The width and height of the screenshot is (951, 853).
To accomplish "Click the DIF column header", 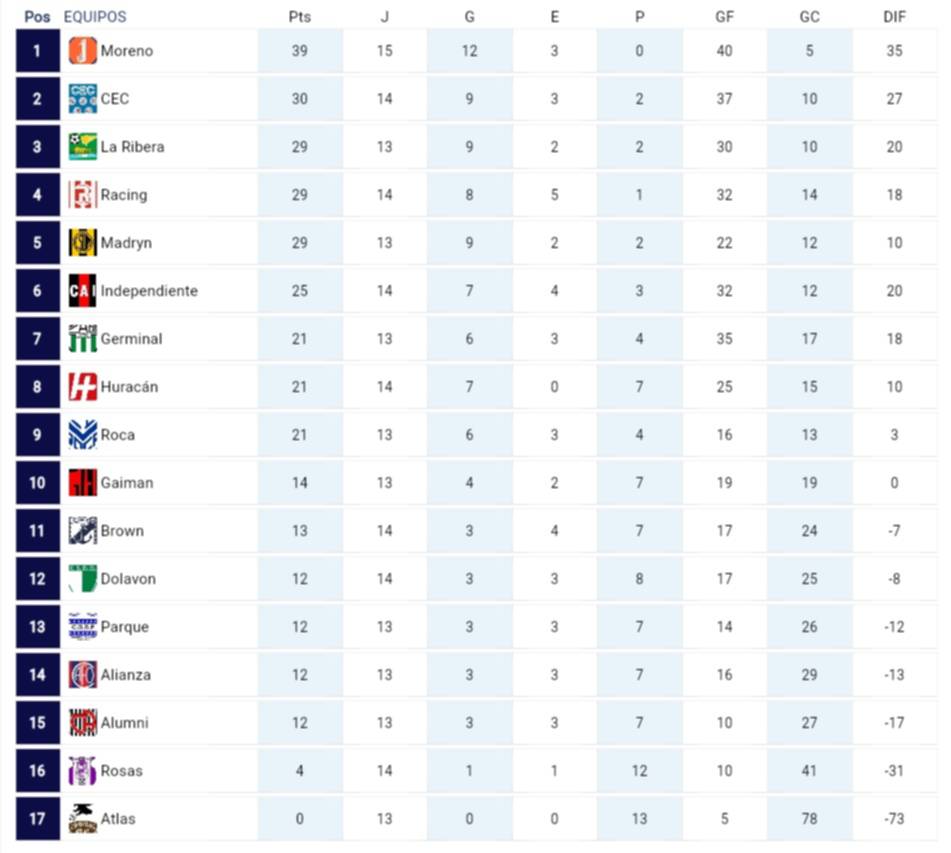I will click(x=894, y=17).
